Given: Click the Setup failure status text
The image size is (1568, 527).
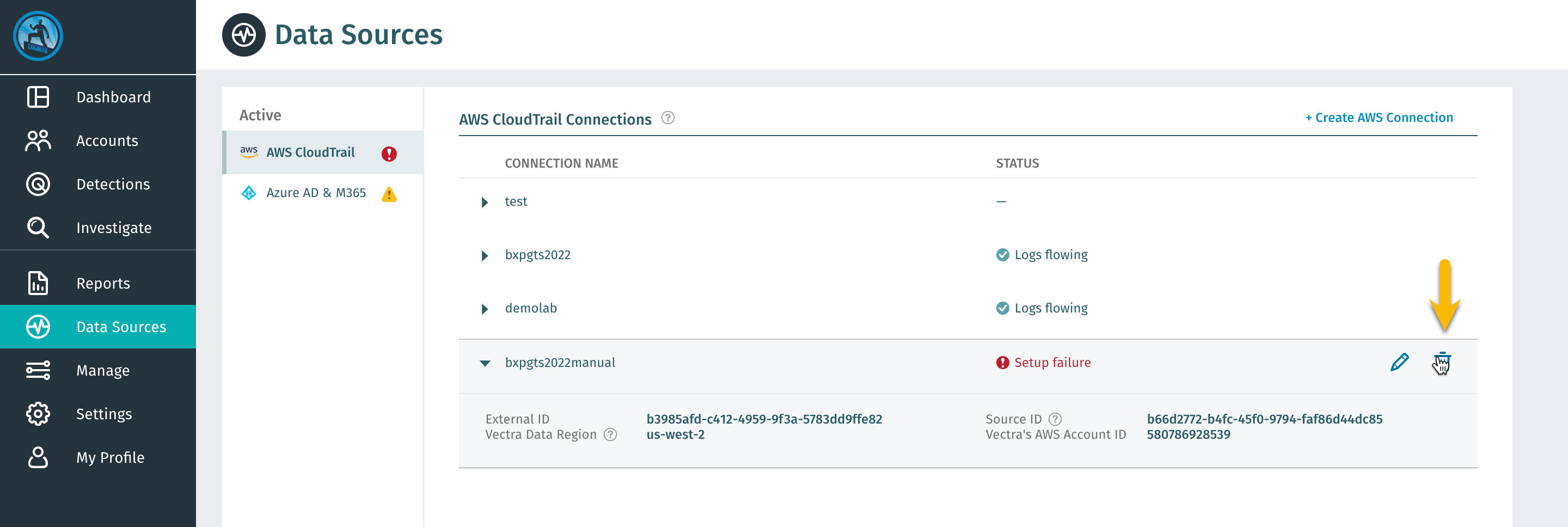Looking at the screenshot, I should pyautogui.click(x=1052, y=363).
